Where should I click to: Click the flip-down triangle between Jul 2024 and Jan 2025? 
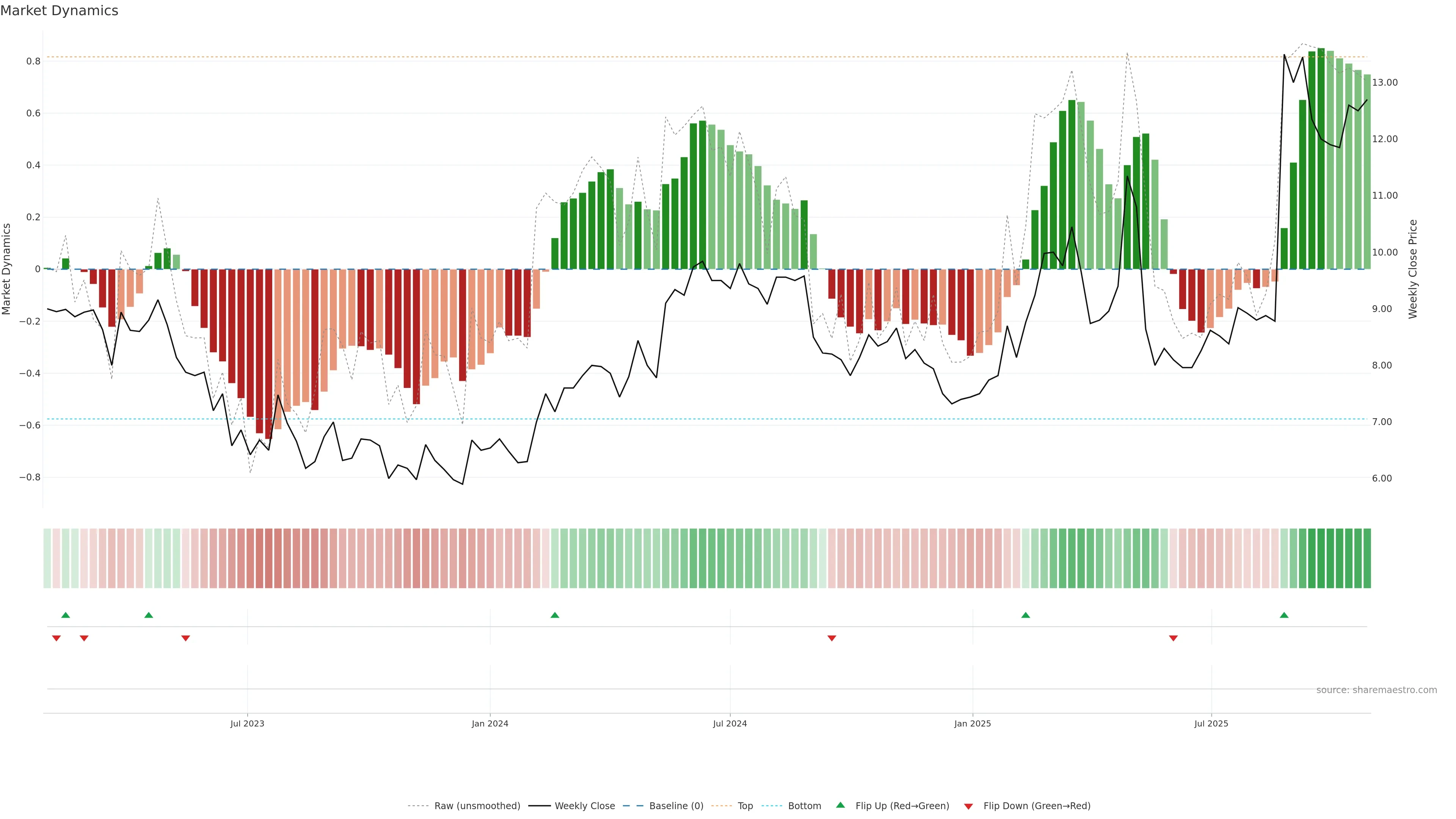(x=832, y=638)
